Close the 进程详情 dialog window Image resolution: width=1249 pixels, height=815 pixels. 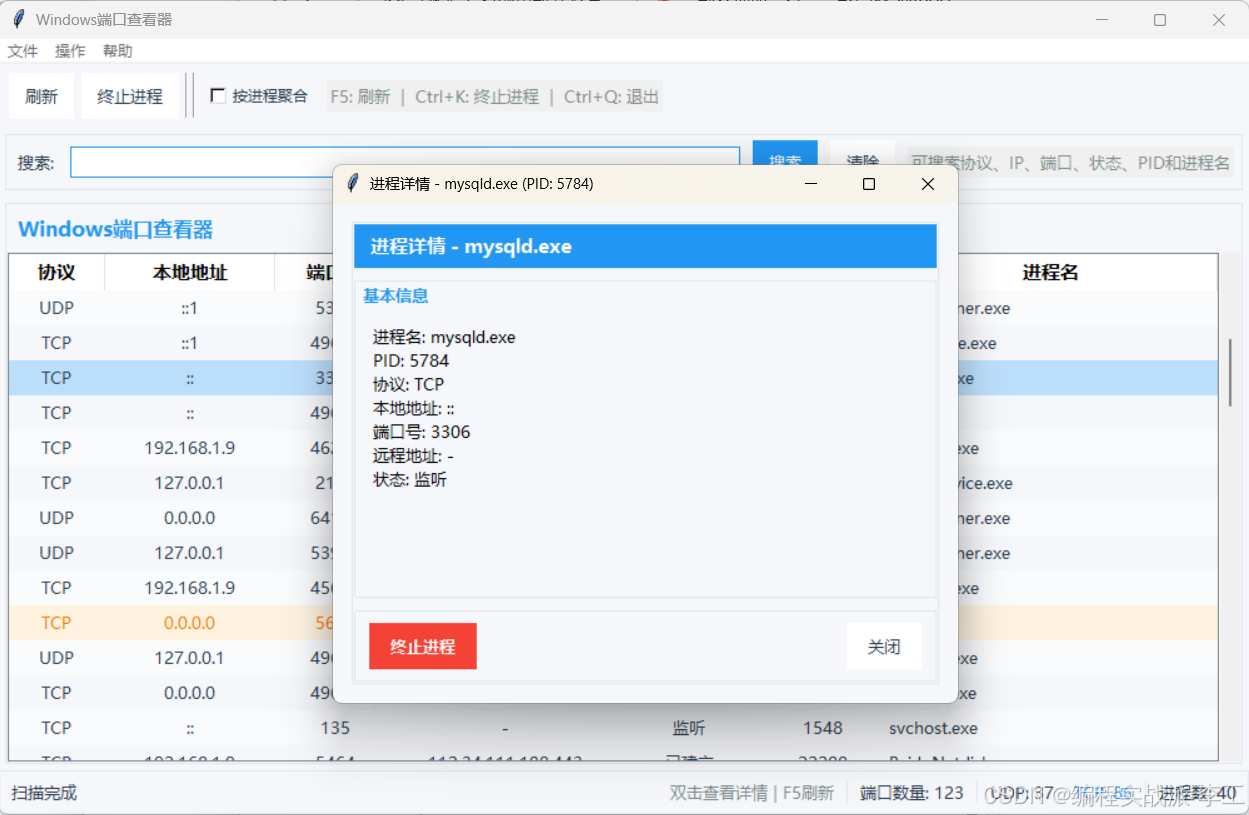927,184
